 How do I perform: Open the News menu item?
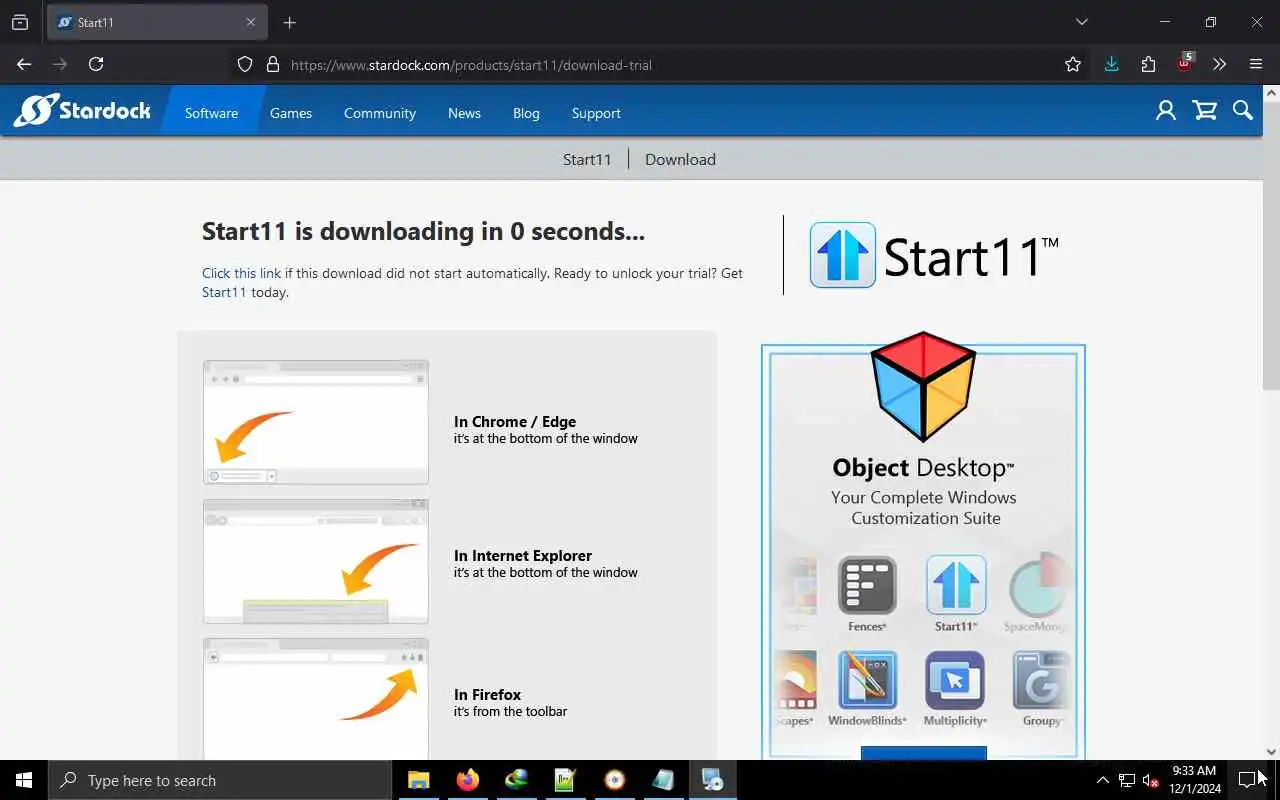[x=464, y=113]
